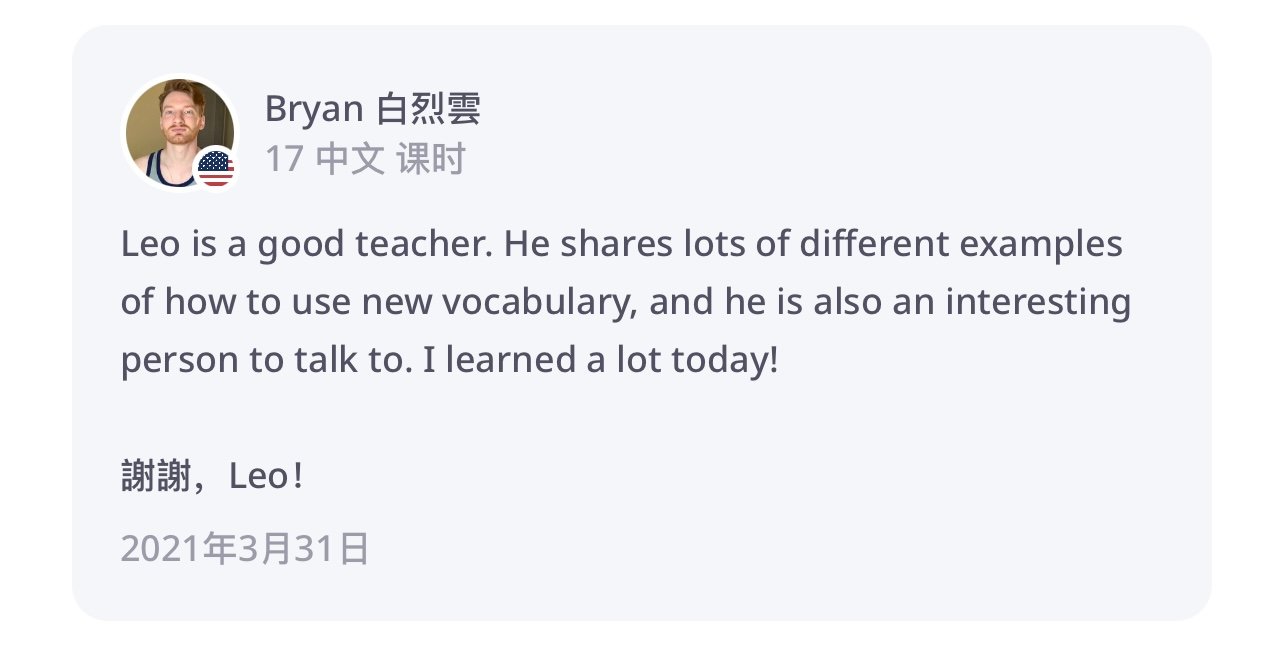Click the review date 2021年3月31日
The width and height of the screenshot is (1284, 647).
point(245,549)
